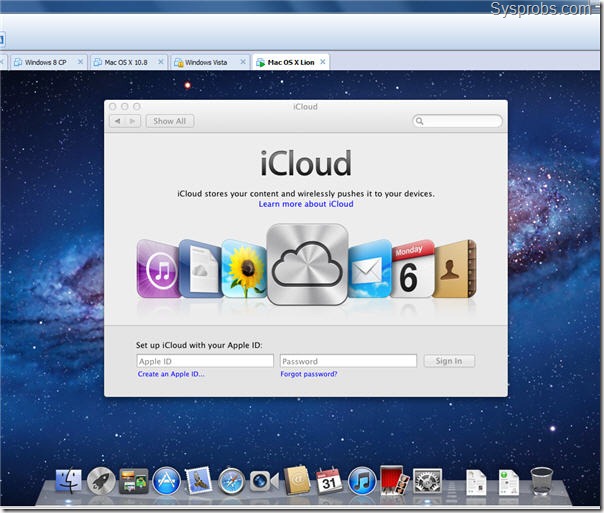Close the Mac OS X 10.8 tab
The width and height of the screenshot is (604, 513).
pyautogui.click(x=161, y=62)
